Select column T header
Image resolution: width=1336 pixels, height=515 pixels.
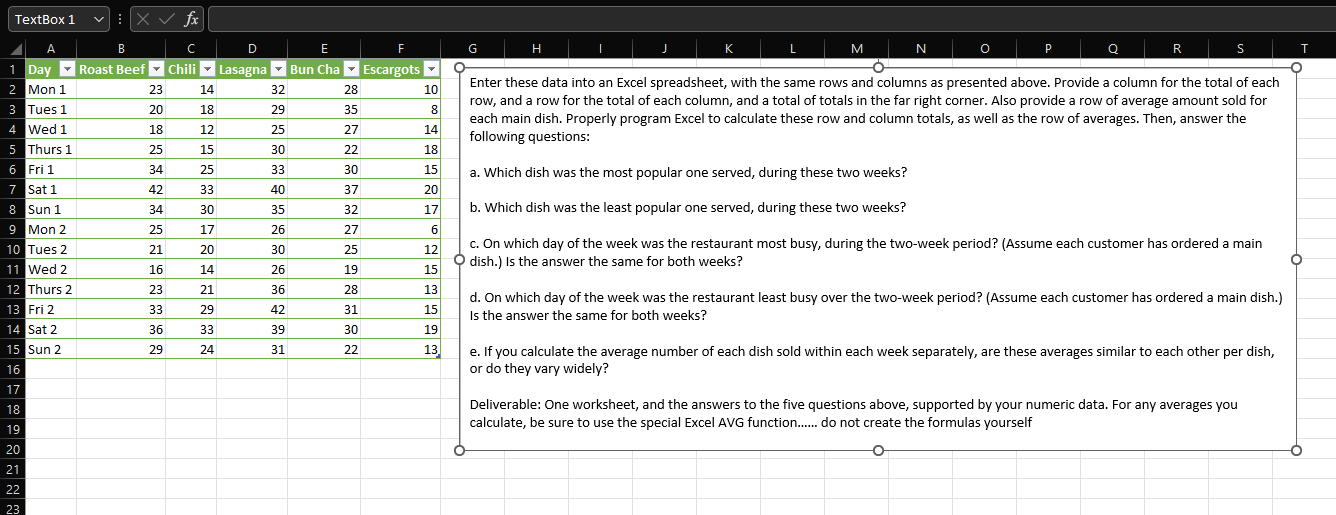click(x=1304, y=48)
